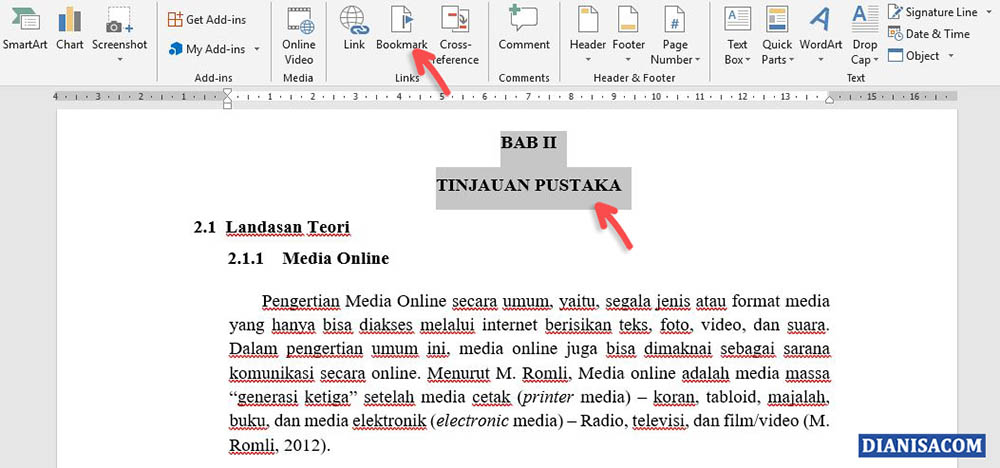1000x468 pixels.
Task: Insert WordArt
Action: (x=820, y=29)
